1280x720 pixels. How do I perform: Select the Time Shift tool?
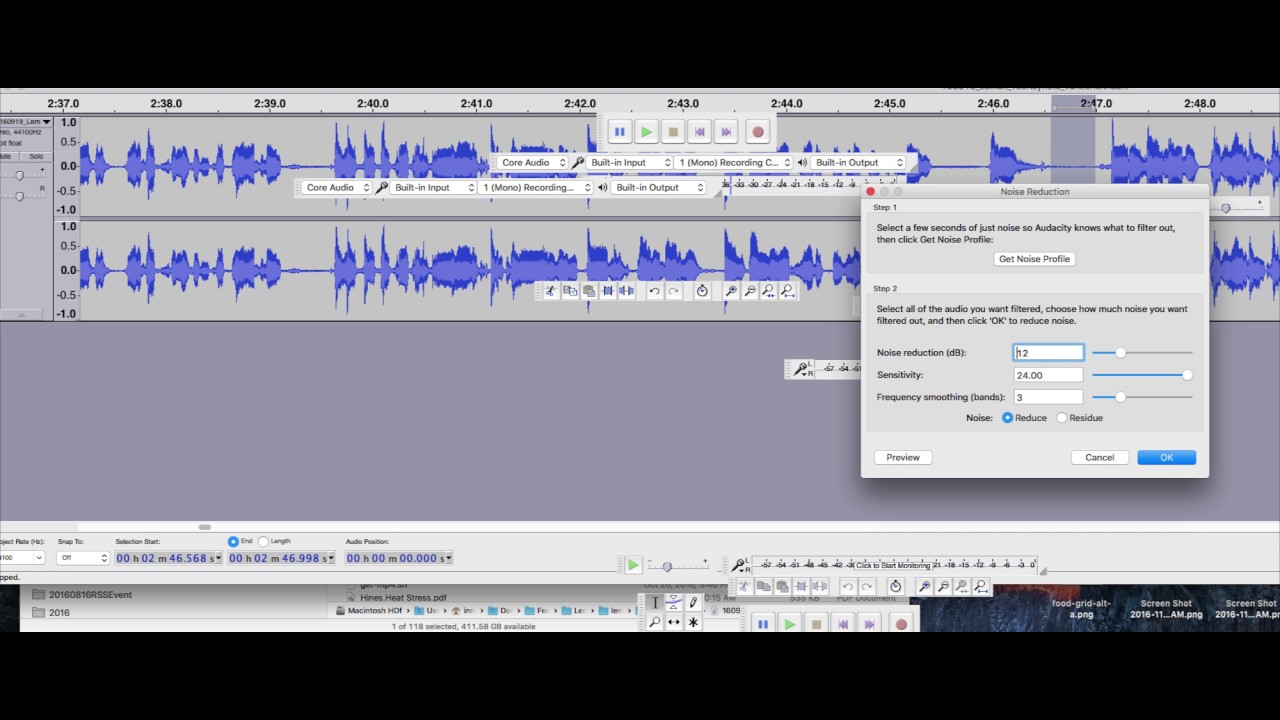(674, 622)
